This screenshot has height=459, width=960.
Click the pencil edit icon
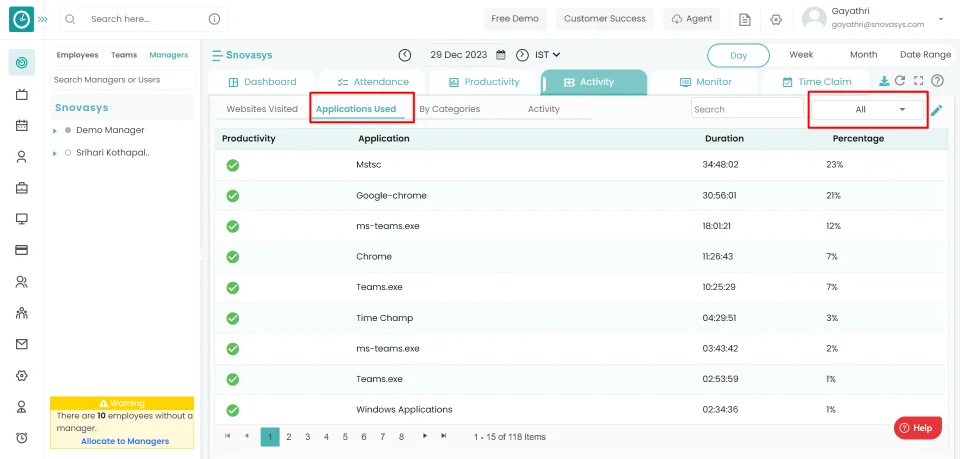coord(937,110)
